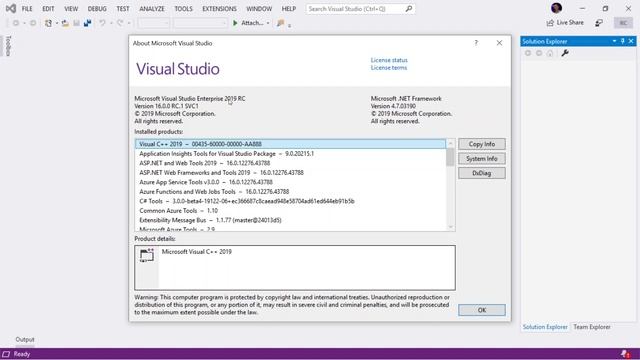Image resolution: width=640 pixels, height=360 pixels.
Task: Open the solution platforms combo box
Action: coord(200,23)
